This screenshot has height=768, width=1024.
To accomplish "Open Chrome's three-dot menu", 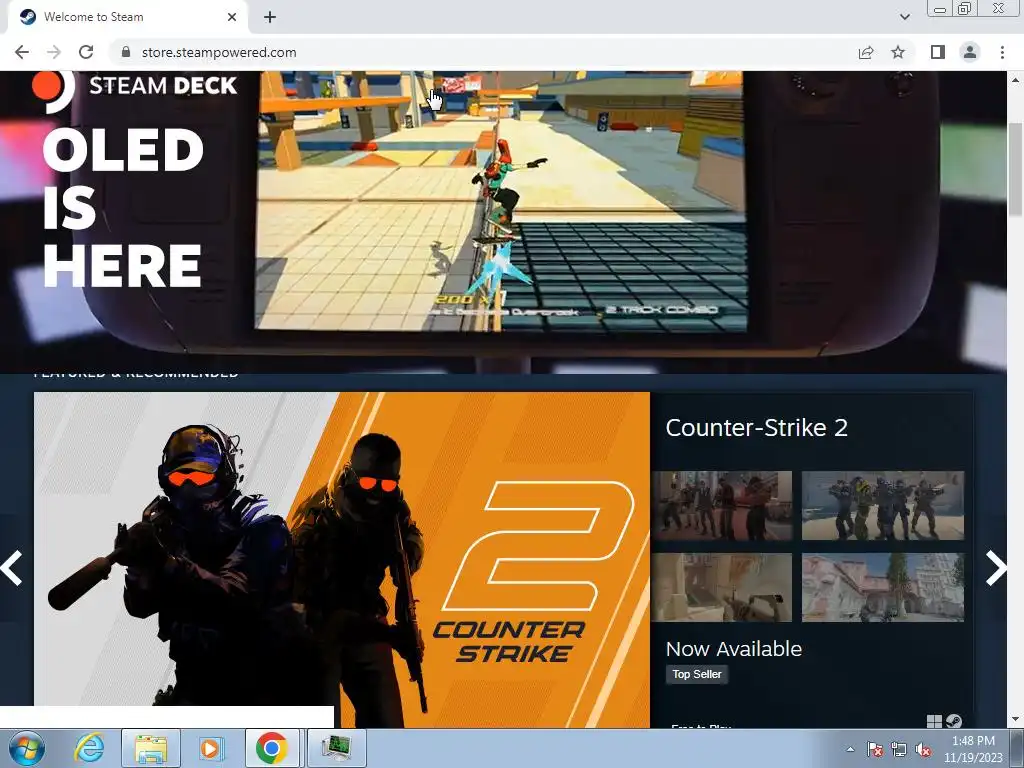I will 1002,52.
